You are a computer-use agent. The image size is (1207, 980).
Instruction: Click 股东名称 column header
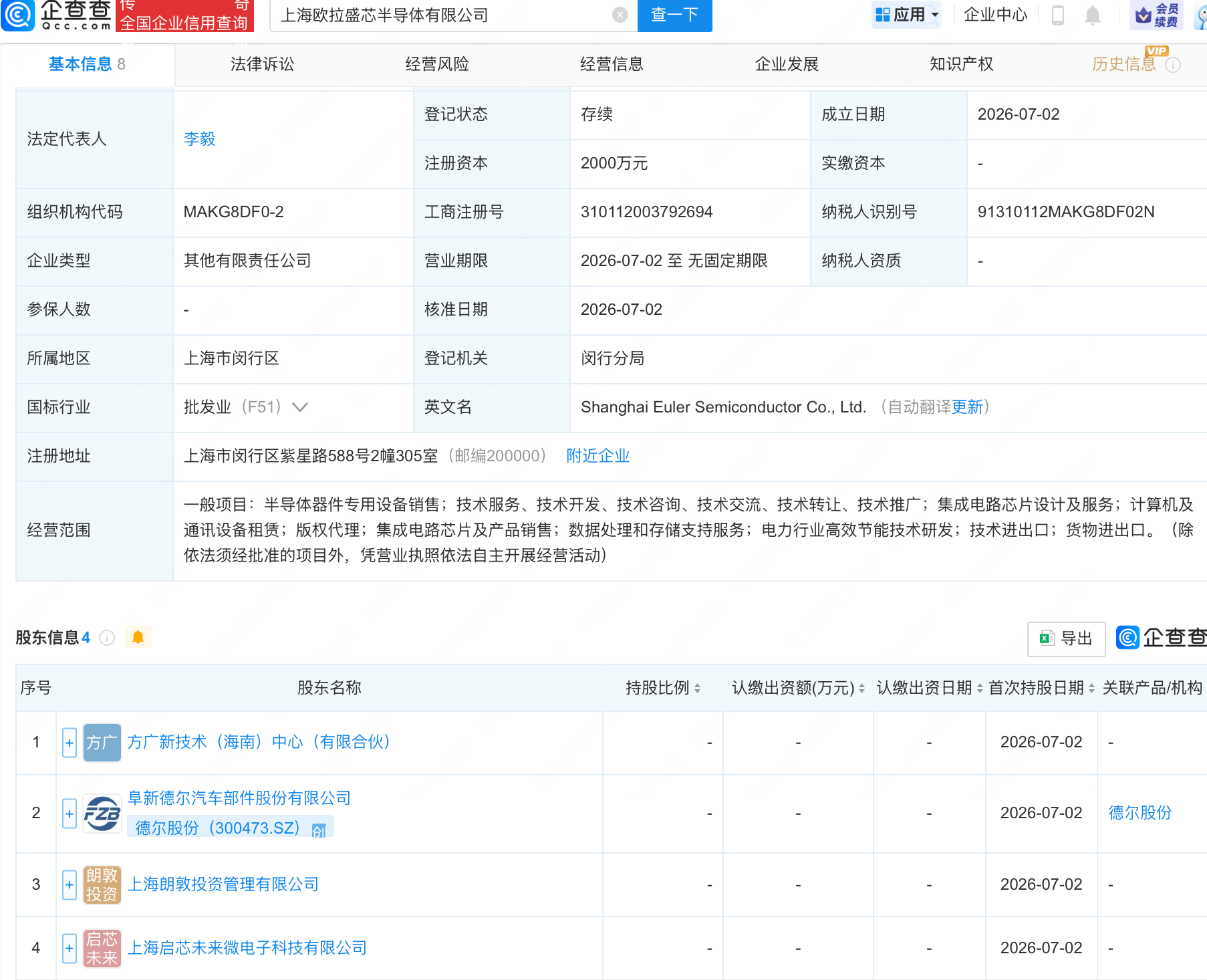329,688
